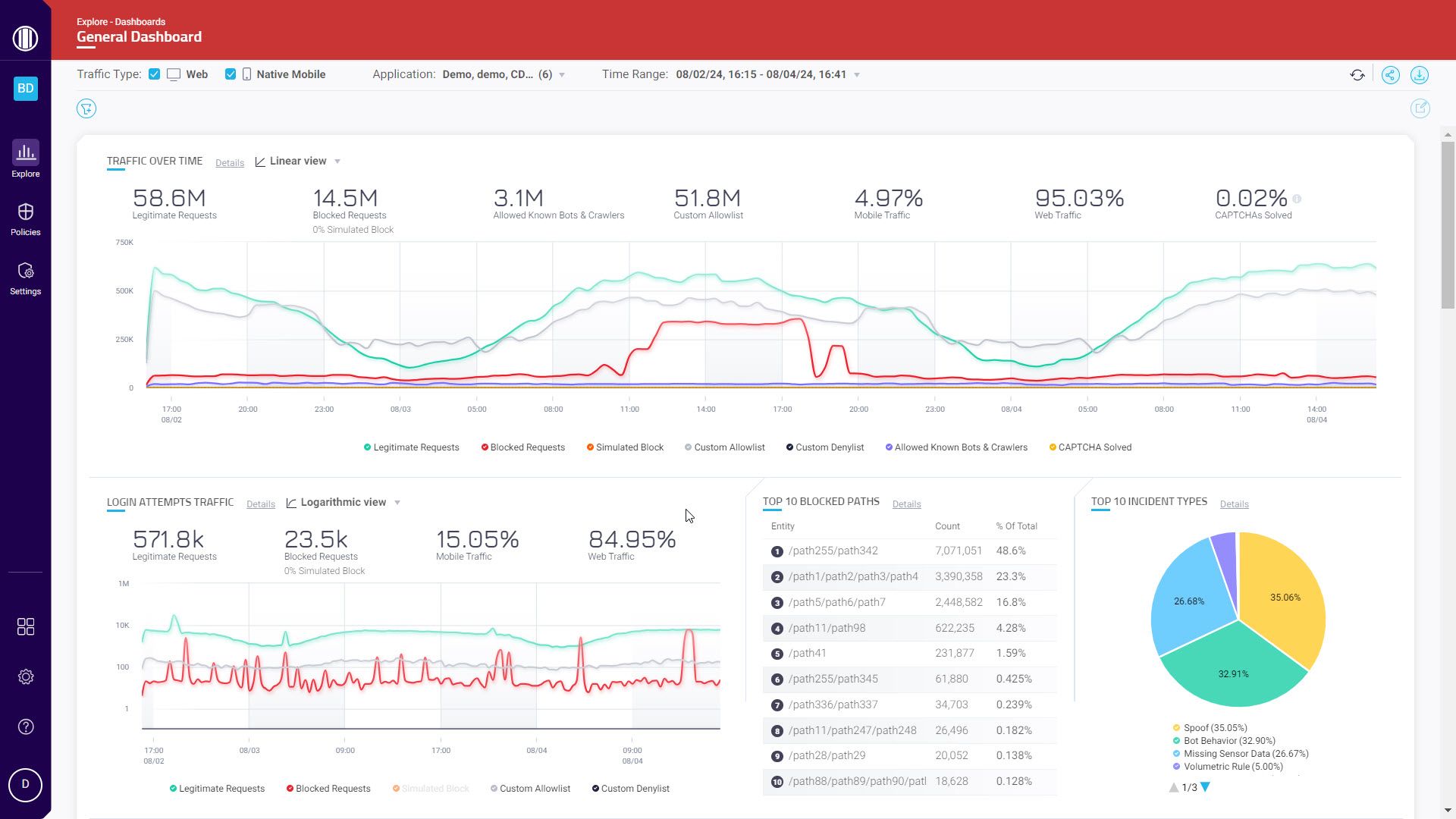1456x819 pixels.
Task: Open Settings with the shield-gear icon
Action: [x=25, y=278]
